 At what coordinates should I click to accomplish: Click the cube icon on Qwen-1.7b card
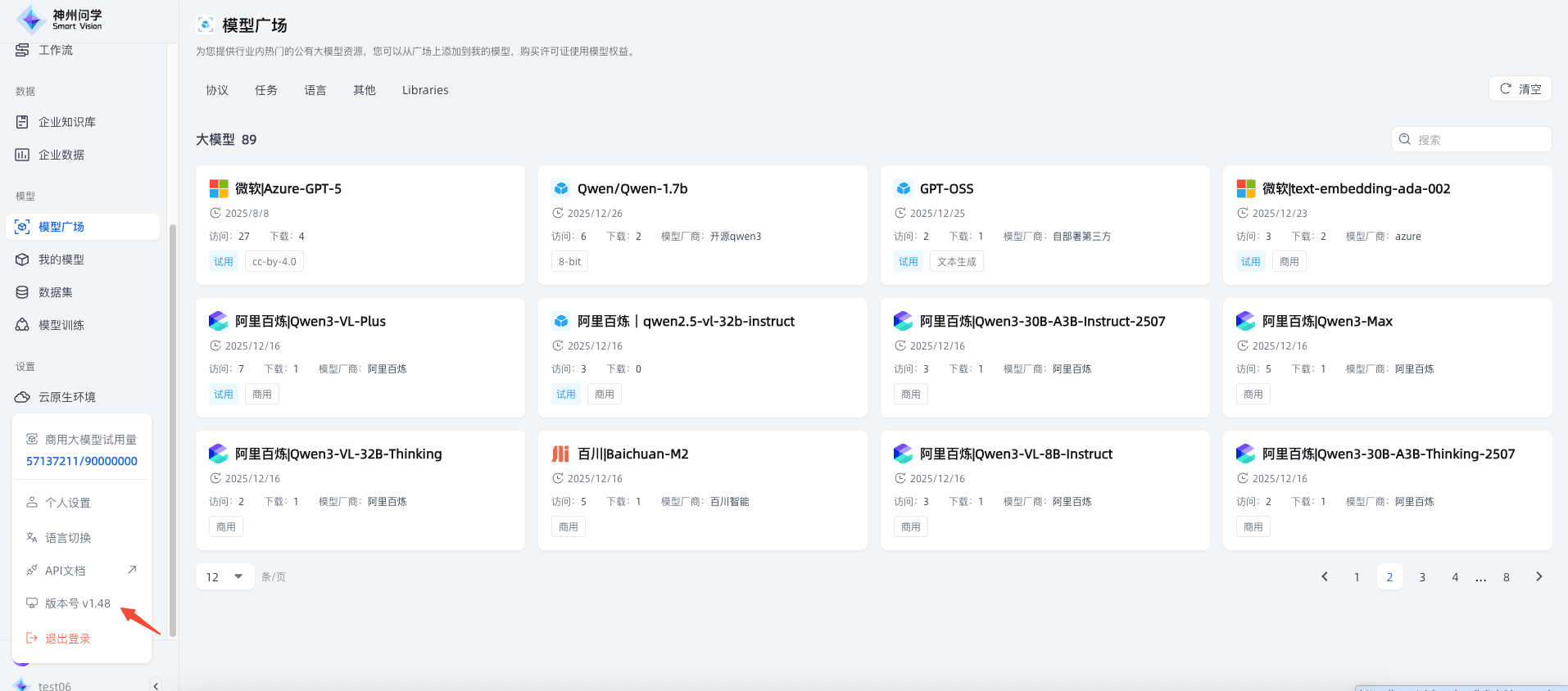[561, 188]
